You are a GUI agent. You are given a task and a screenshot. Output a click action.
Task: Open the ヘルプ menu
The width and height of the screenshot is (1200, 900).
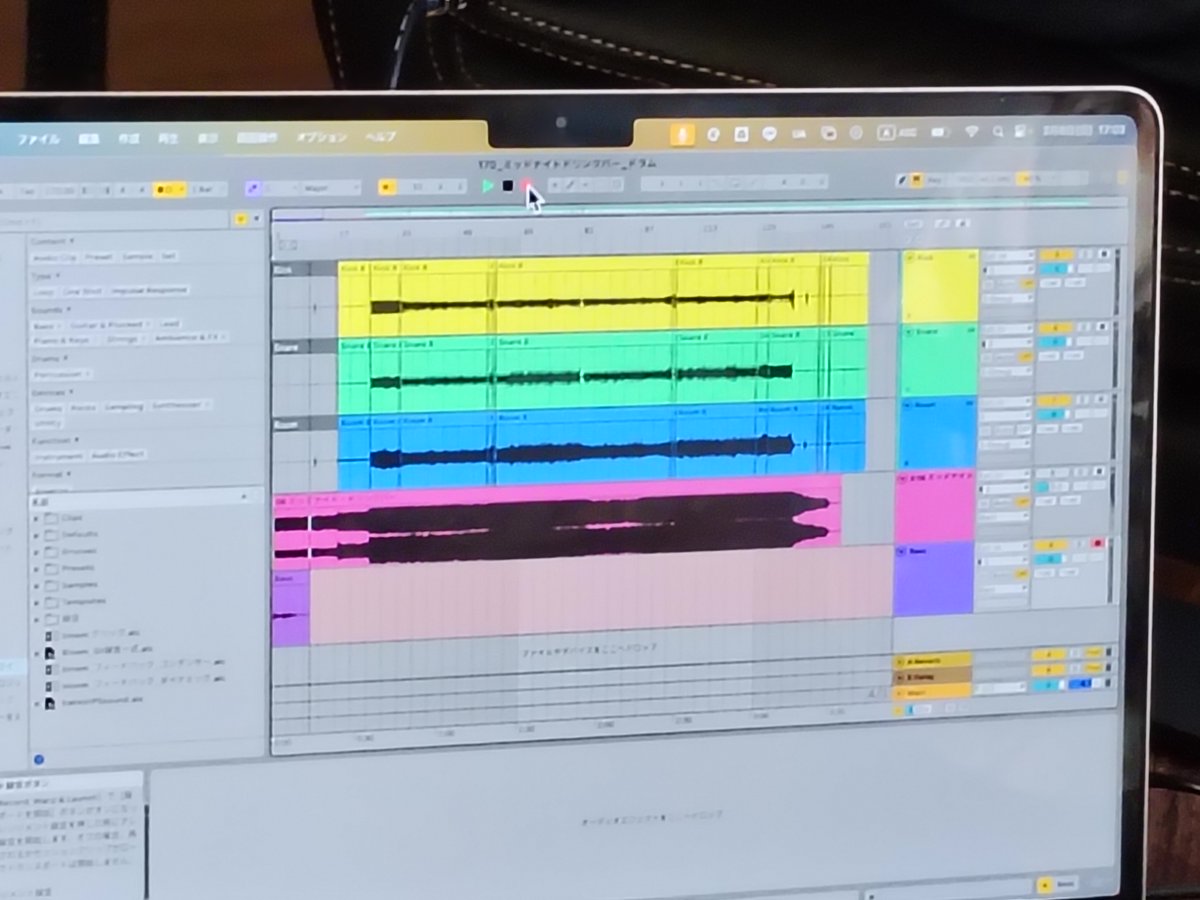coord(380,137)
